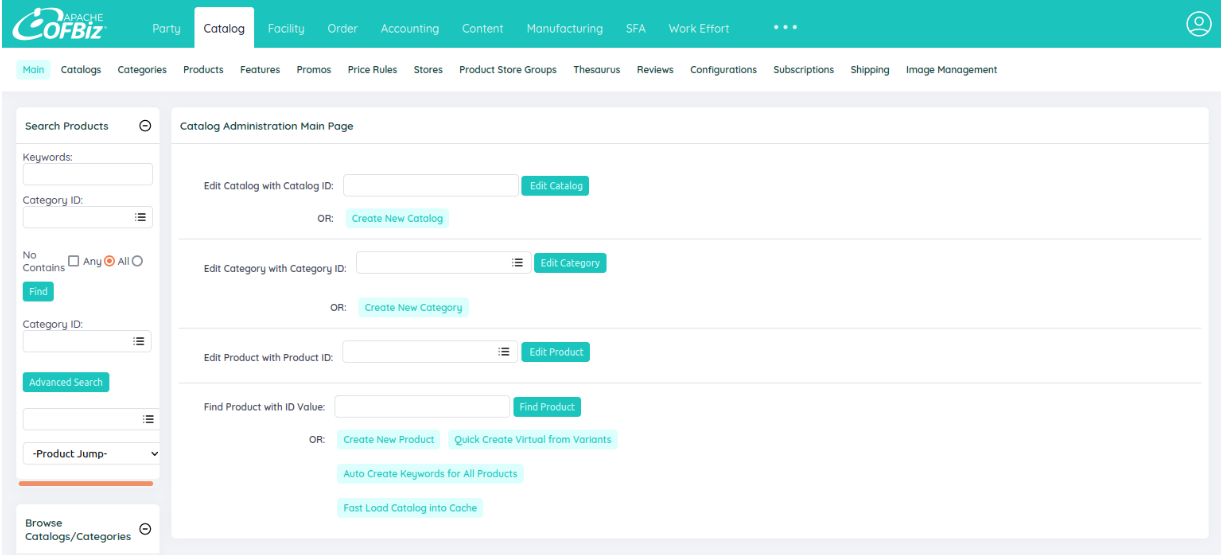Open the Manufacturing application
Image resolution: width=1221 pixels, height=555 pixels.
coord(565,28)
